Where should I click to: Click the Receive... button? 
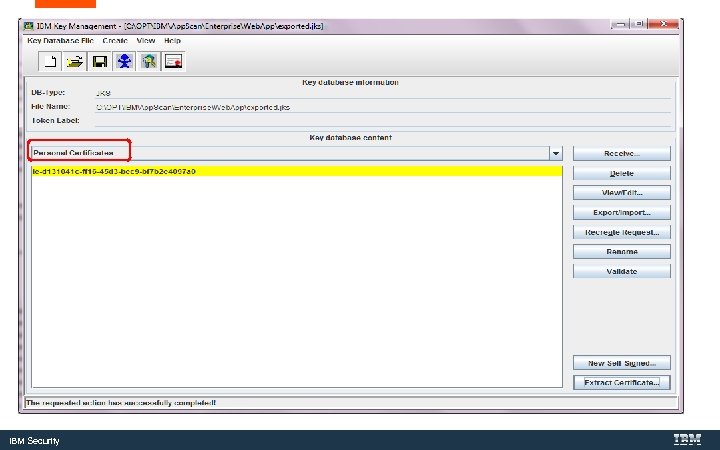point(622,153)
